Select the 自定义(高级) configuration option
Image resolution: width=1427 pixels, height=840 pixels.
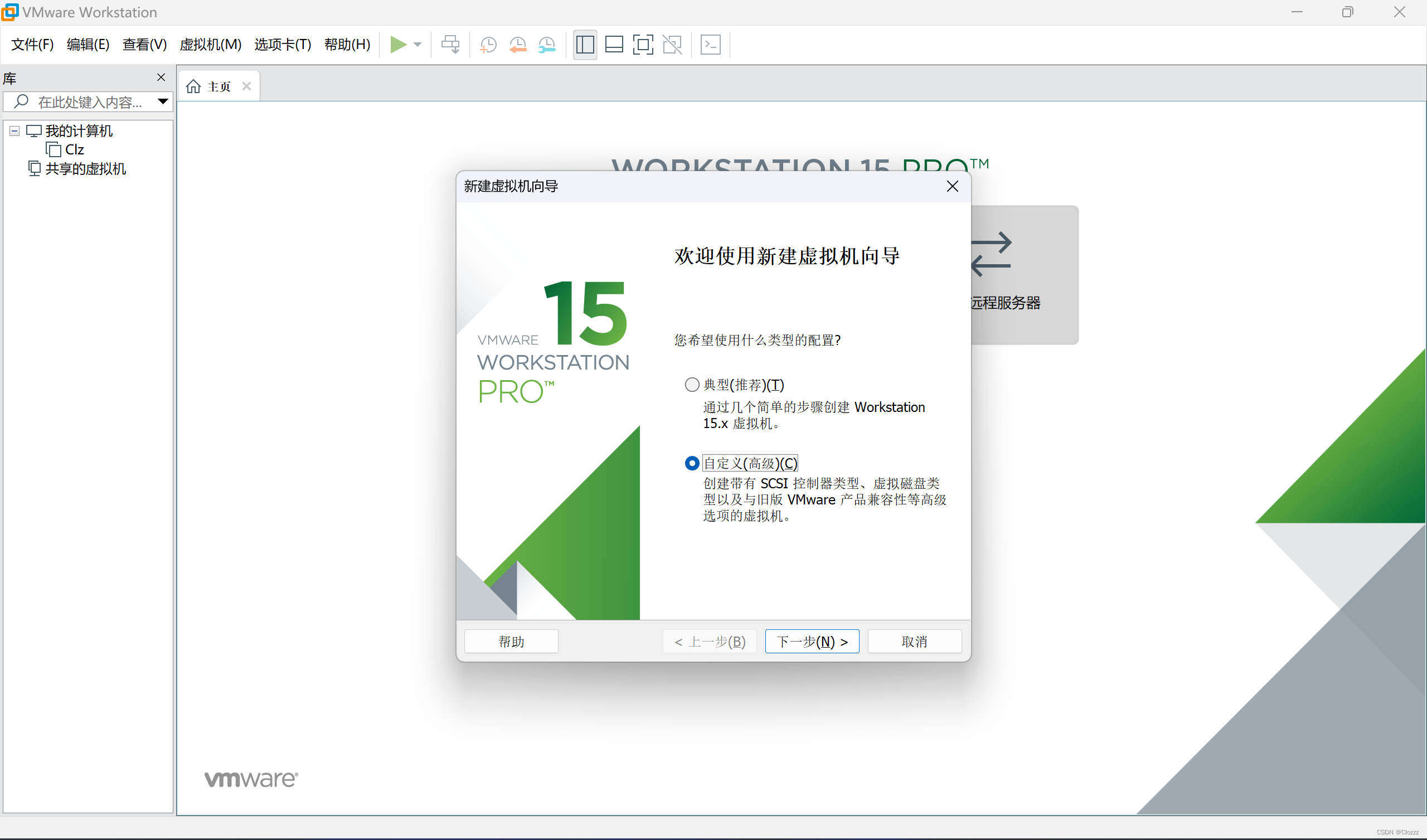pos(691,463)
